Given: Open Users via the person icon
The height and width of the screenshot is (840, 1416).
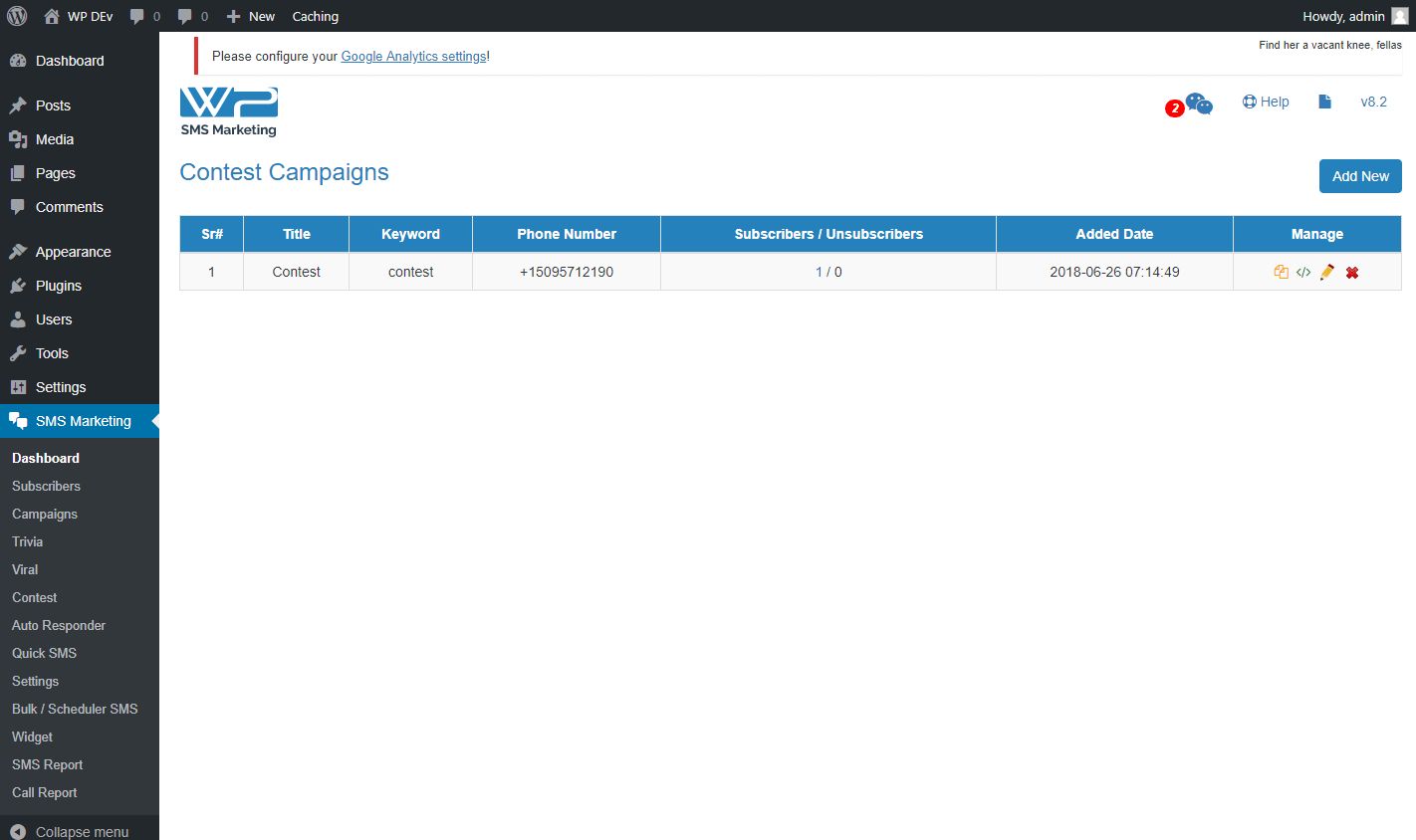Looking at the screenshot, I should 18,319.
